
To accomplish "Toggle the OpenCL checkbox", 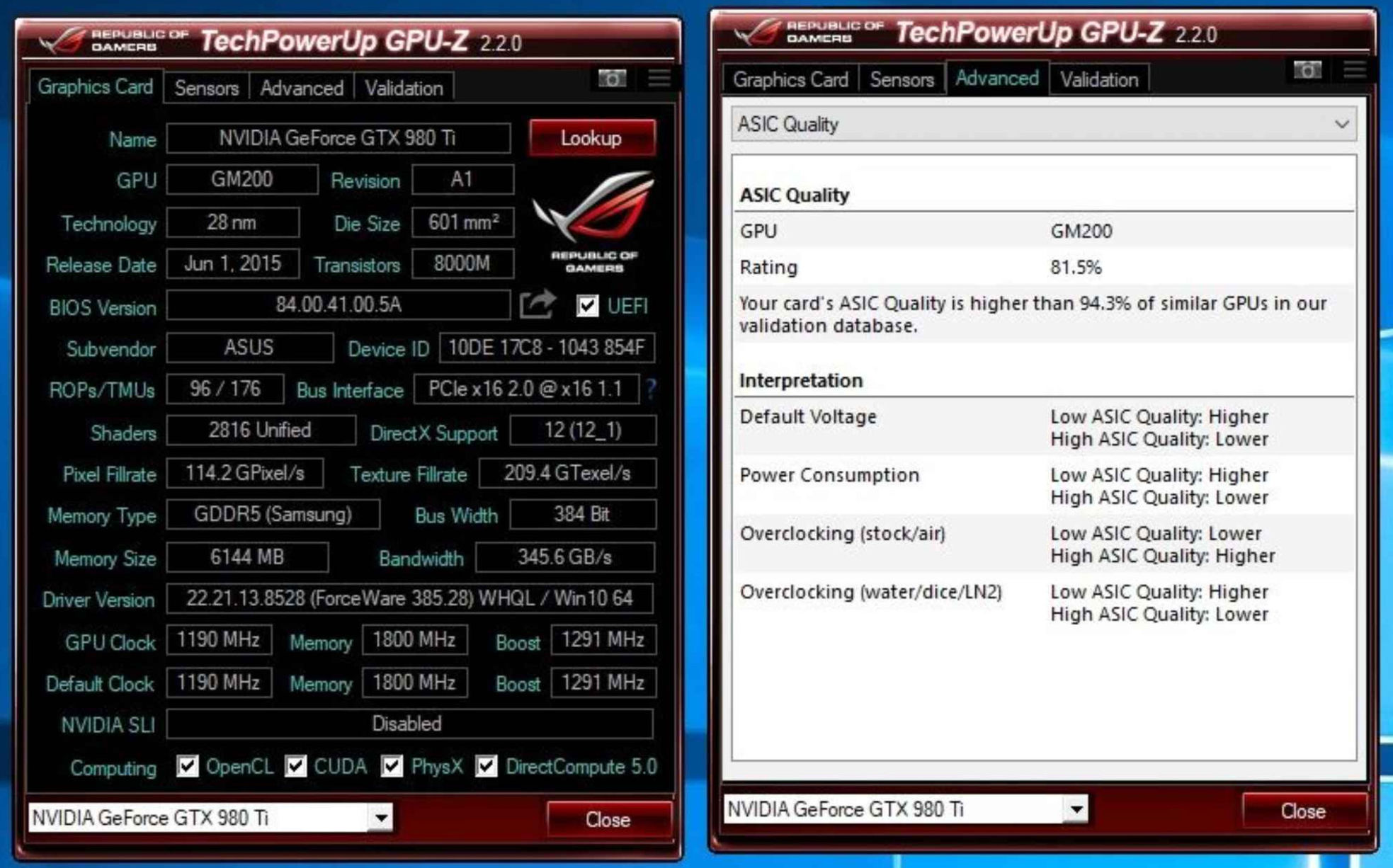I will coord(188,766).
